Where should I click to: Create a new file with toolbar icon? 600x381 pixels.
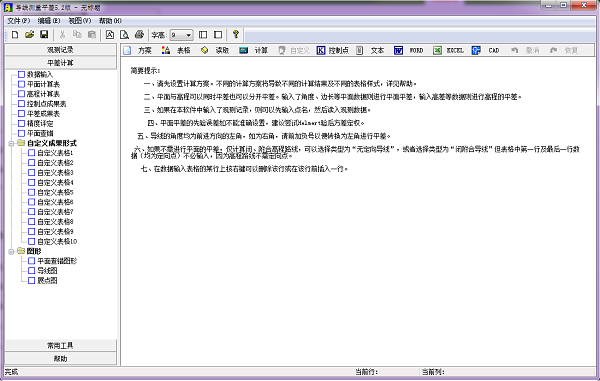tap(15, 35)
